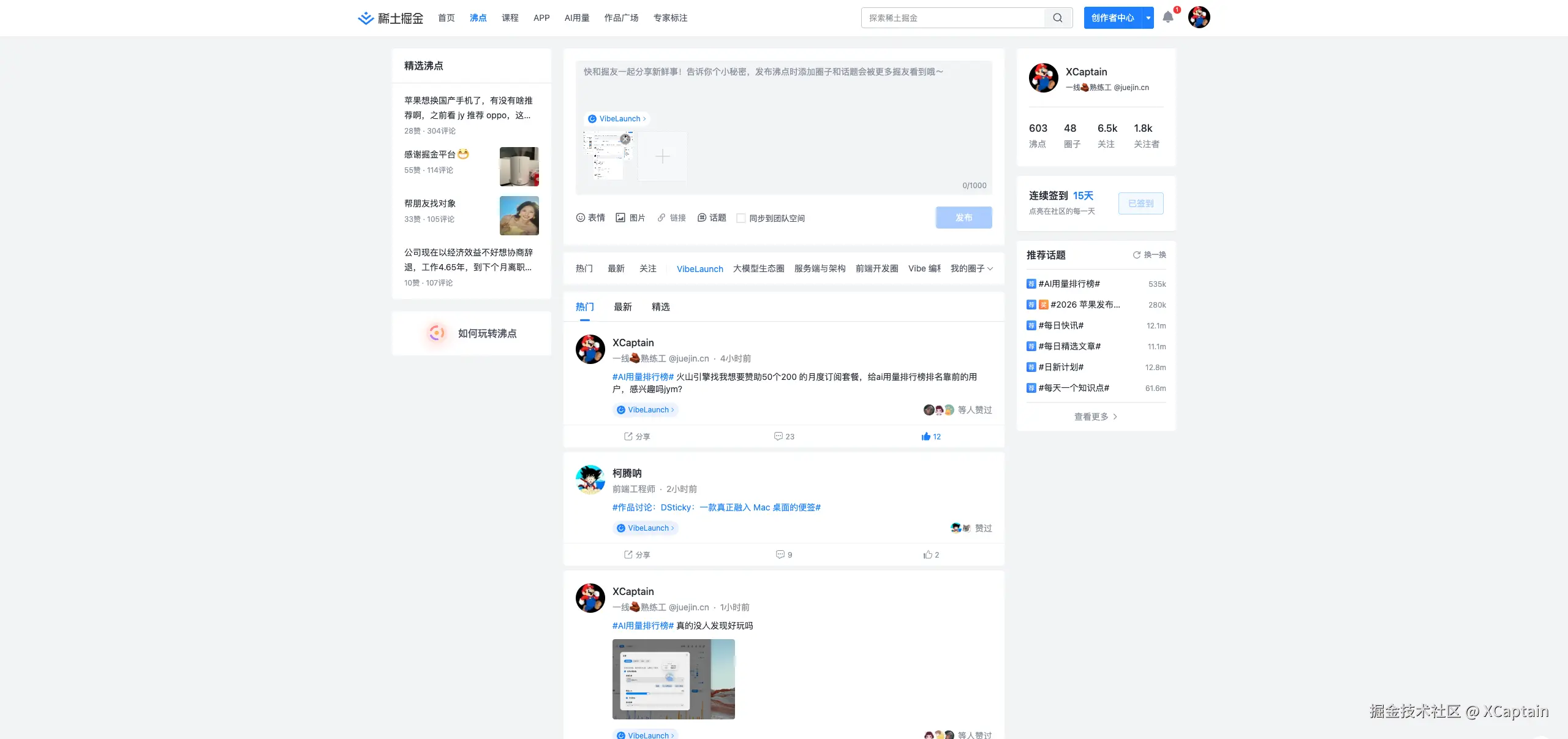The image size is (1568, 739).
Task: Open the XCaptain avatar in the profile card
Action: [x=1044, y=78]
